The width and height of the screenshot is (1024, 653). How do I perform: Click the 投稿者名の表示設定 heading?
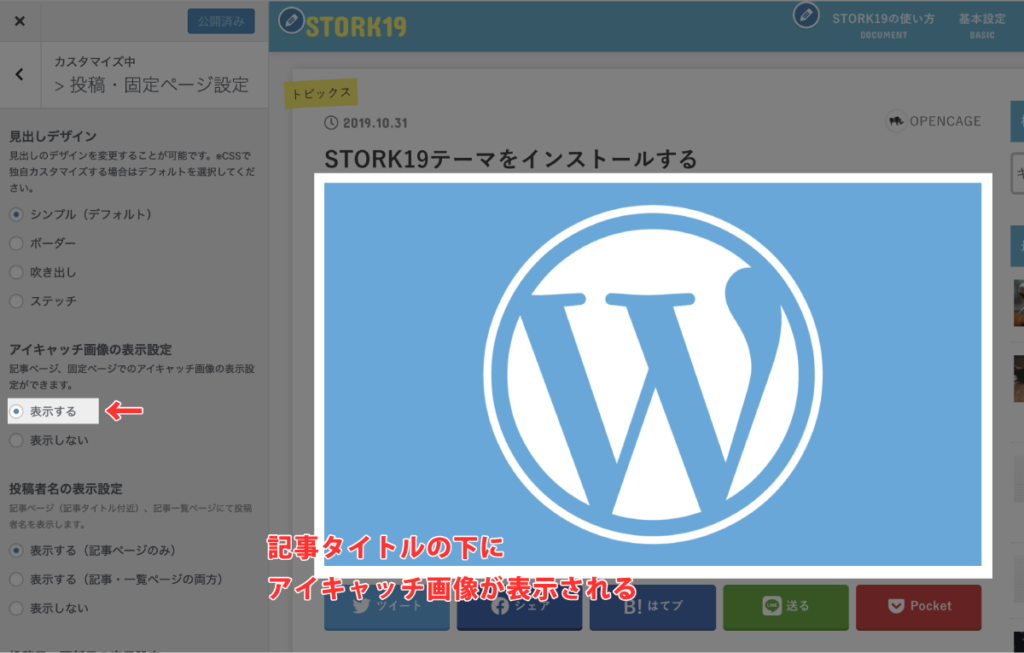point(66,488)
